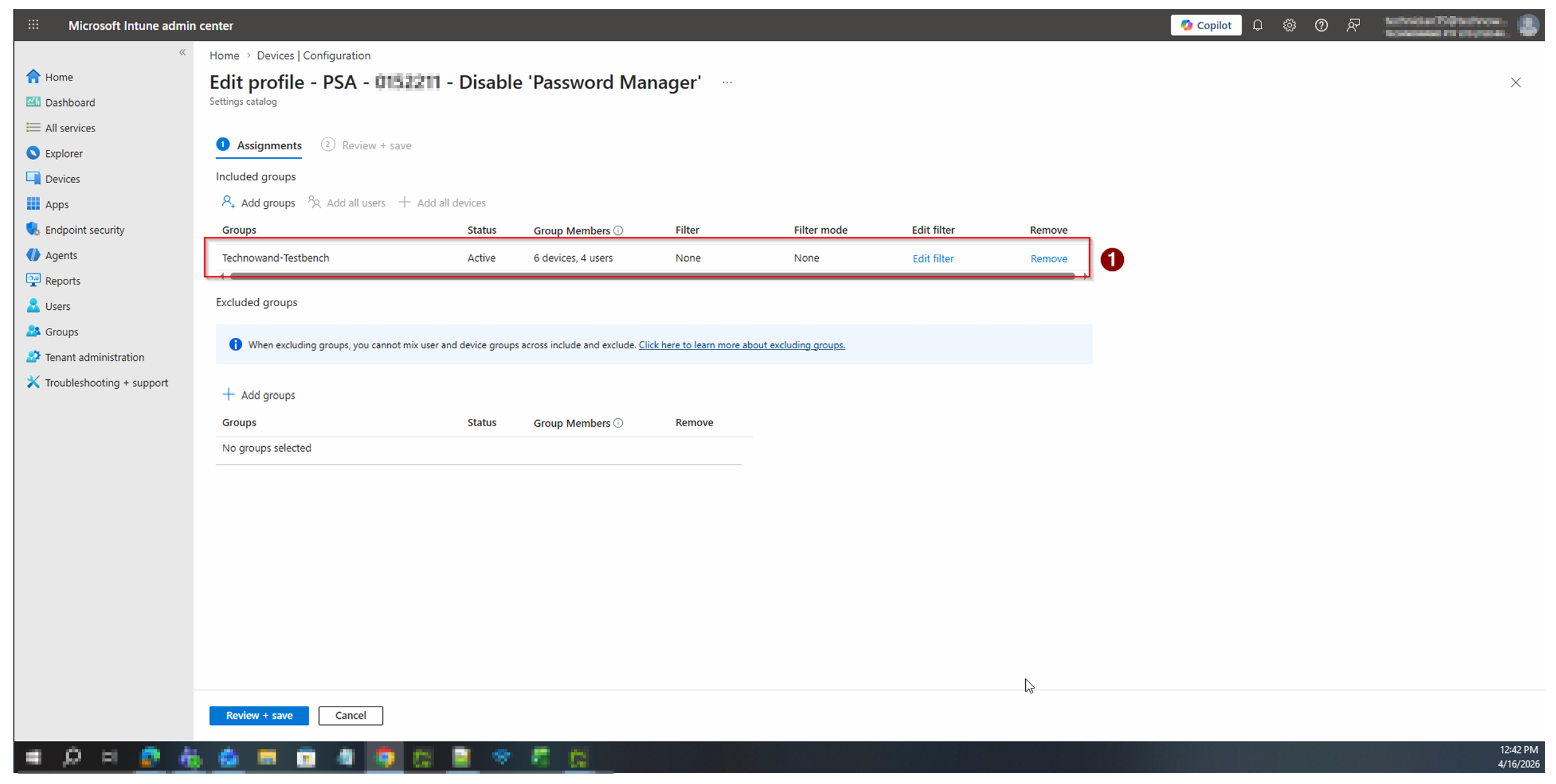
Task: Click the Cancel button
Action: tap(350, 716)
